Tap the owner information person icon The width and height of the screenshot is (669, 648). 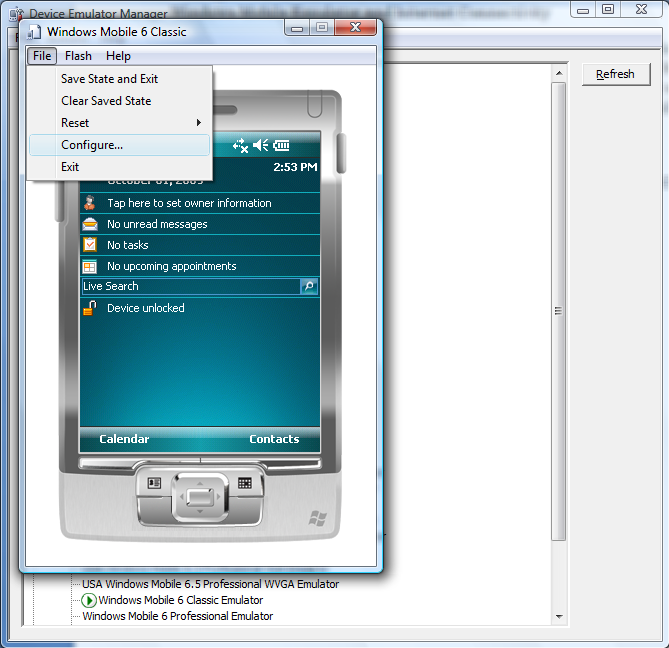pos(90,203)
